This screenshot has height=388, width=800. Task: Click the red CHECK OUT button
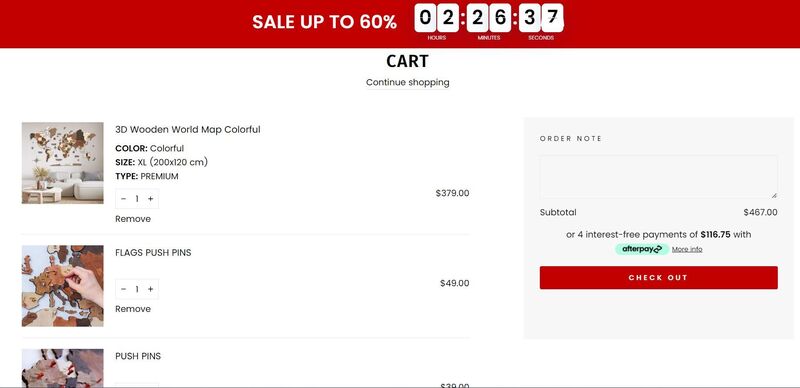[x=658, y=278]
